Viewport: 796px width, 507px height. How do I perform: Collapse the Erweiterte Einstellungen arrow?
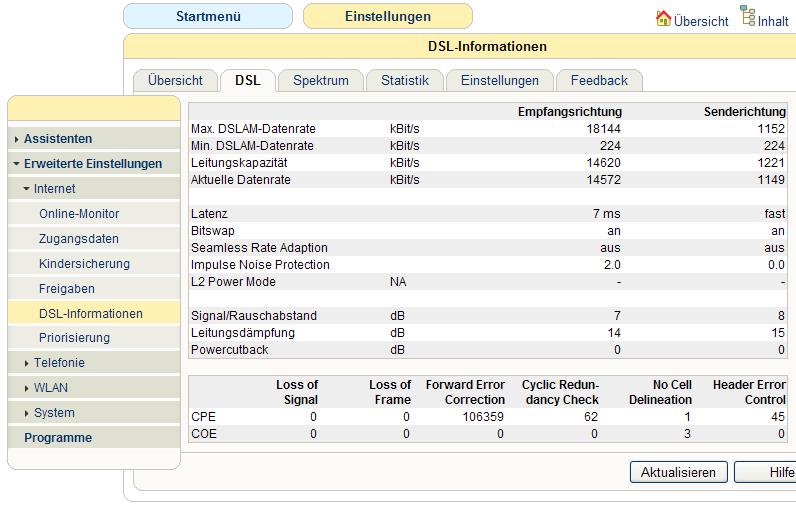[16, 164]
